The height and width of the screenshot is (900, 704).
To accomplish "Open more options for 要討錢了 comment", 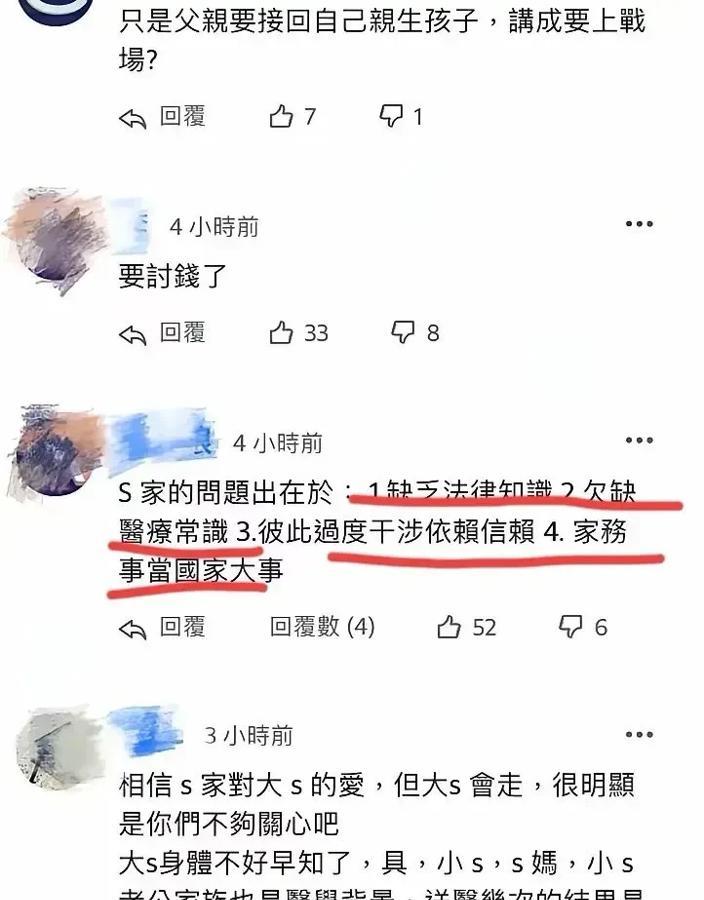I will point(639,224).
